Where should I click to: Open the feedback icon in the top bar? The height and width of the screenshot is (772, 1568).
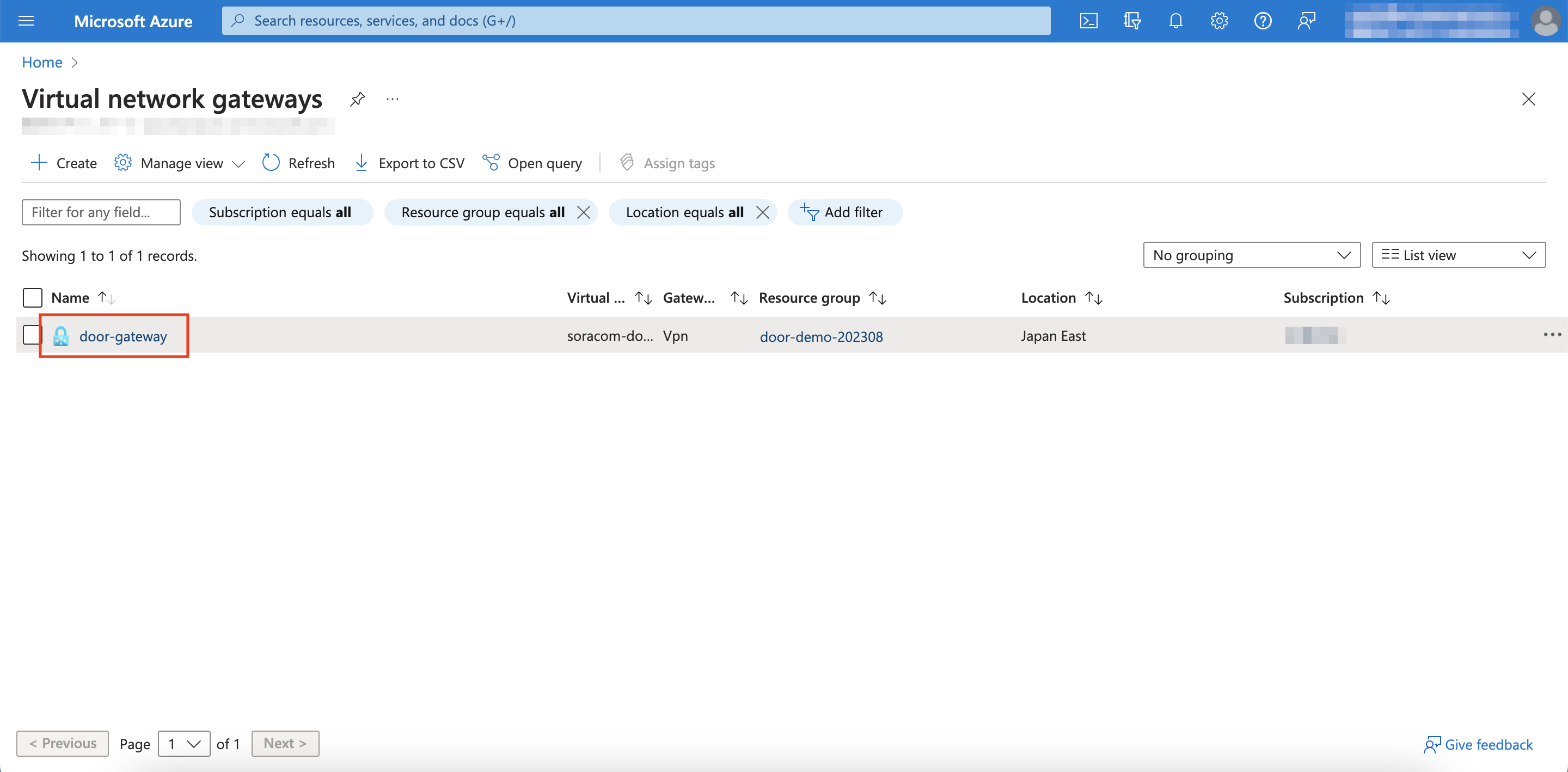[x=1306, y=20]
